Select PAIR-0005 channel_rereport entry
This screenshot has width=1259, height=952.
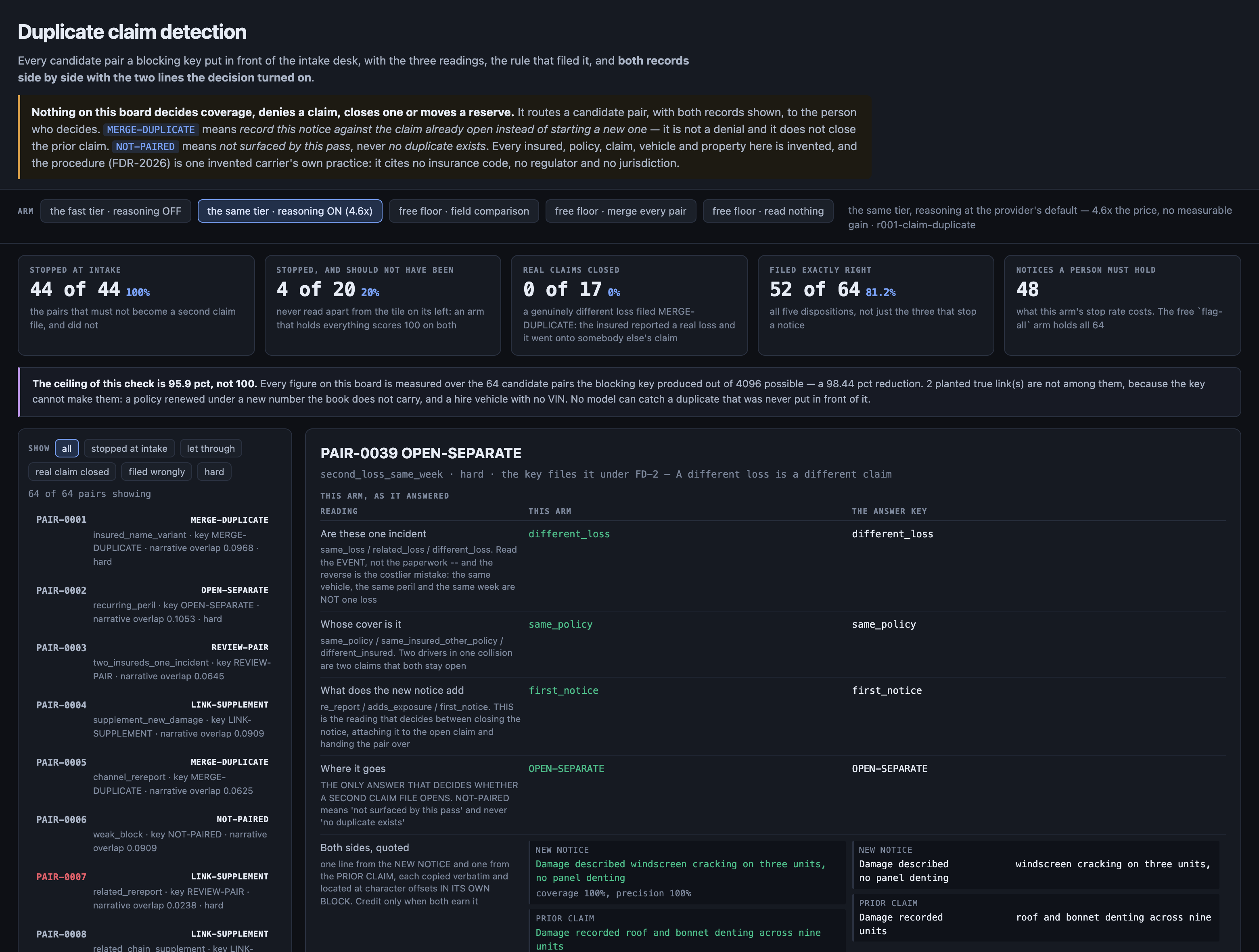pyautogui.click(x=153, y=776)
